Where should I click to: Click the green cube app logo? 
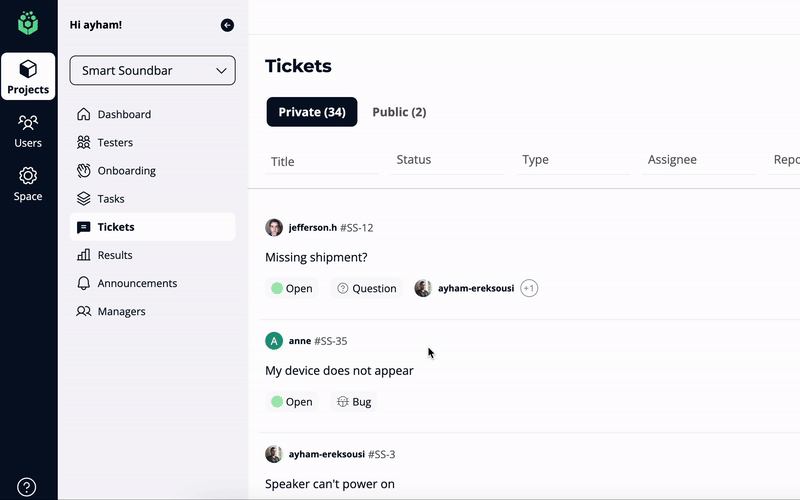pyautogui.click(x=28, y=23)
